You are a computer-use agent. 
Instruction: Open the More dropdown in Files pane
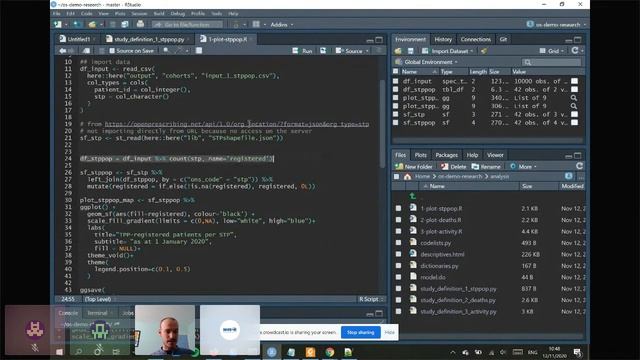[524, 167]
